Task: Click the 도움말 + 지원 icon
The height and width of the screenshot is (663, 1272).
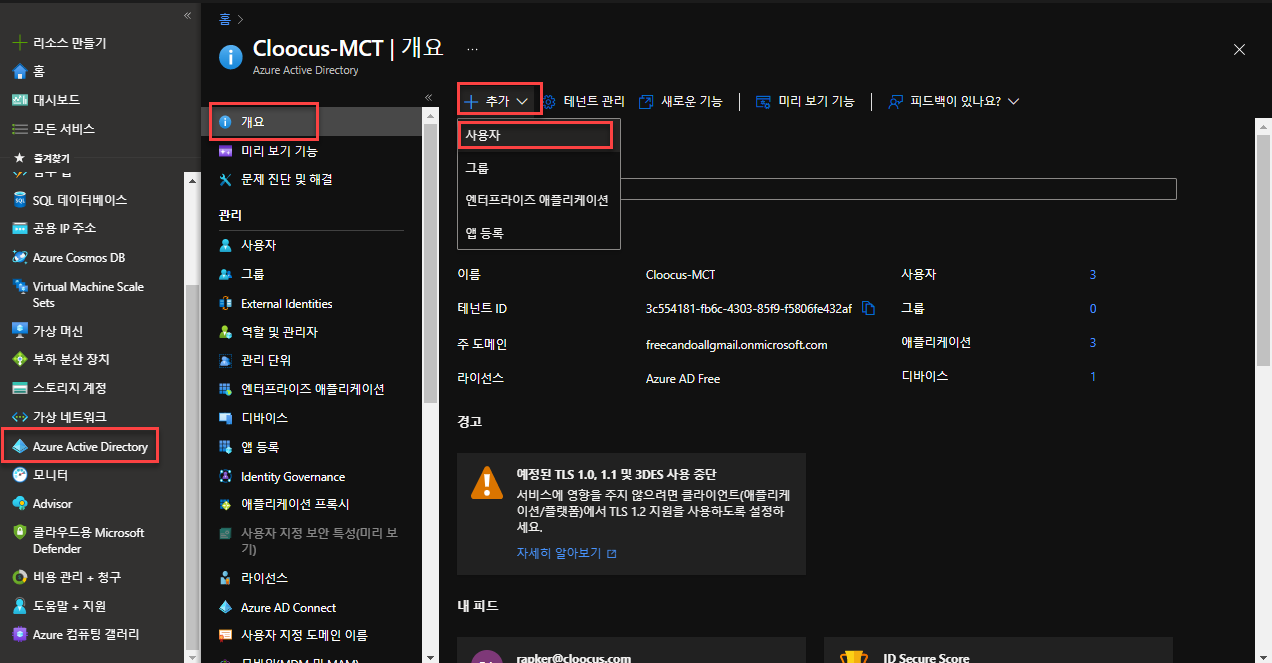Action: click(x=19, y=606)
